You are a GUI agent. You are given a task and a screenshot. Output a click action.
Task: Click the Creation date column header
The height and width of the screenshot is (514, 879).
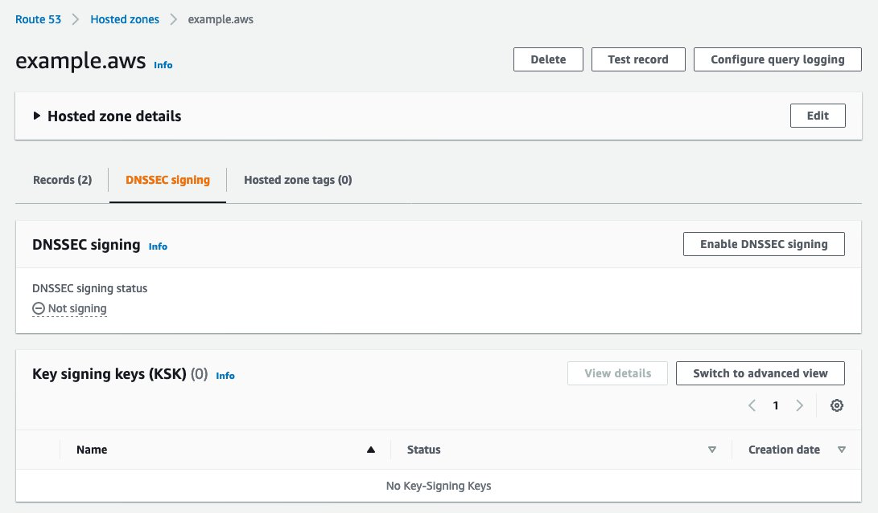pyautogui.click(x=784, y=450)
